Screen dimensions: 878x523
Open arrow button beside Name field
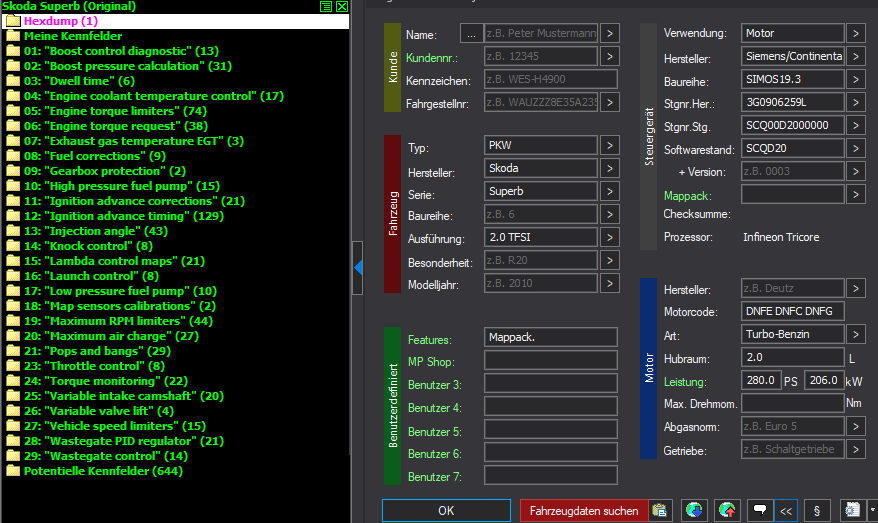pos(610,34)
